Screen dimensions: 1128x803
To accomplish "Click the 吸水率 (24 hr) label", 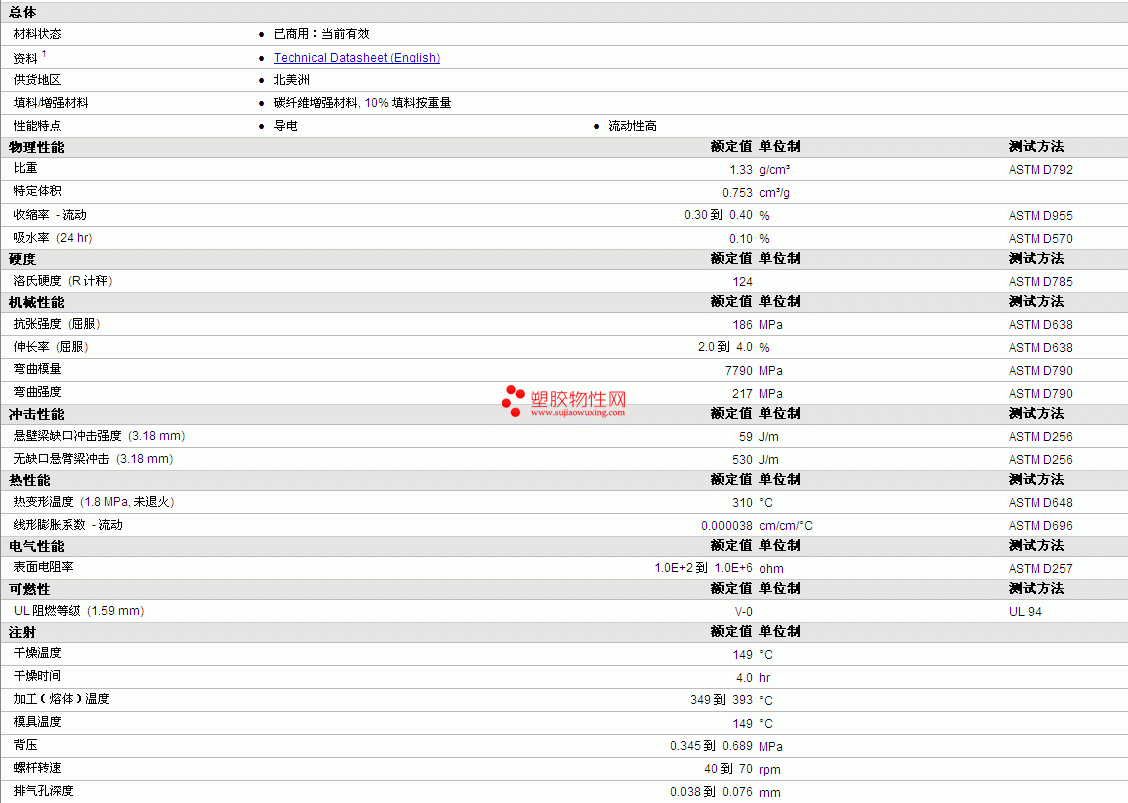I will point(53,238).
